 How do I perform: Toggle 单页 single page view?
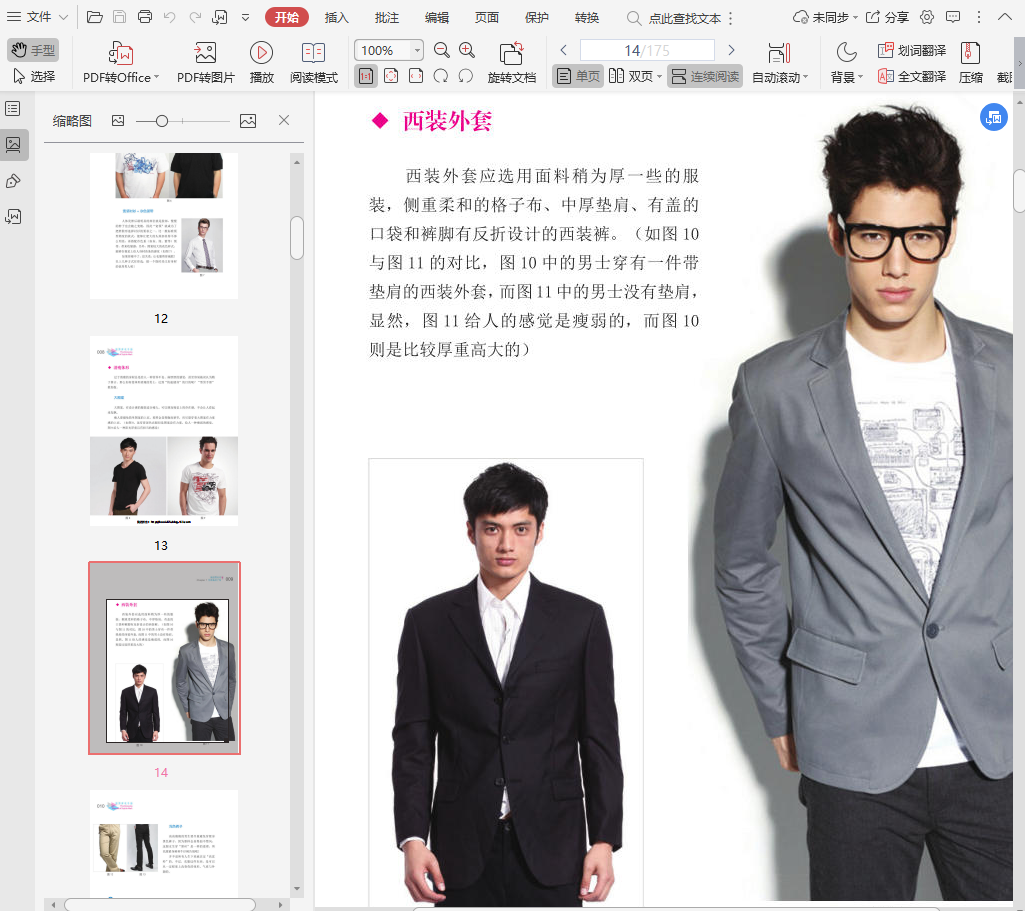coord(578,76)
